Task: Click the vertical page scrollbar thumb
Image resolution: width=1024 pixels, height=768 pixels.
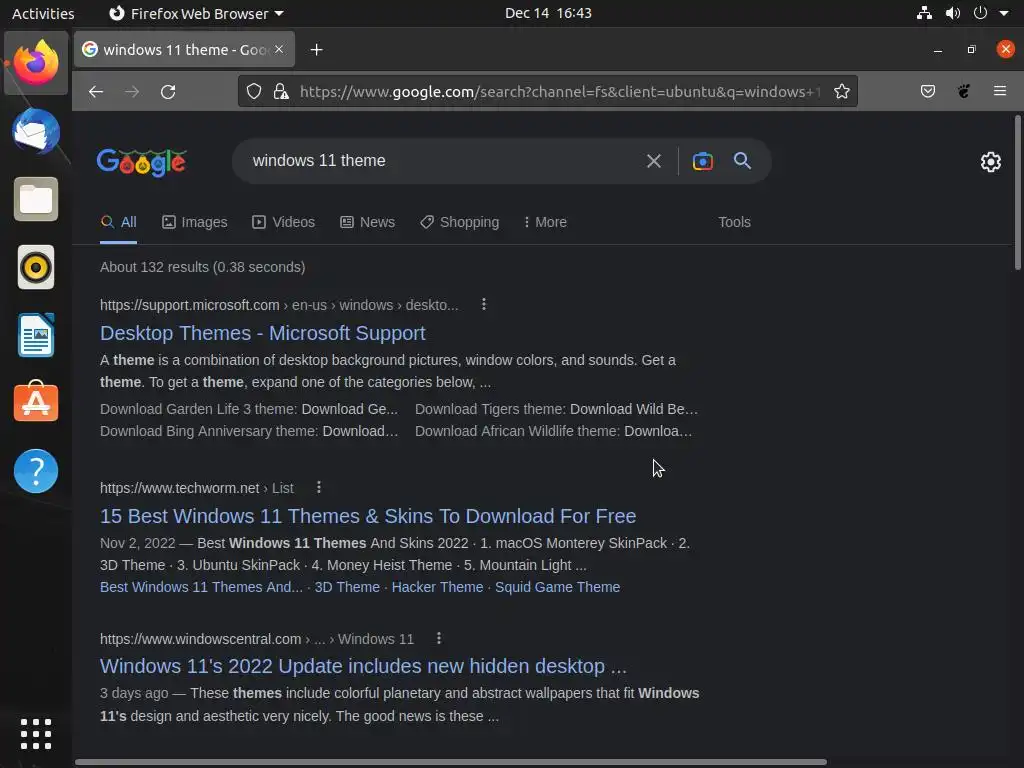Action: (x=1017, y=193)
